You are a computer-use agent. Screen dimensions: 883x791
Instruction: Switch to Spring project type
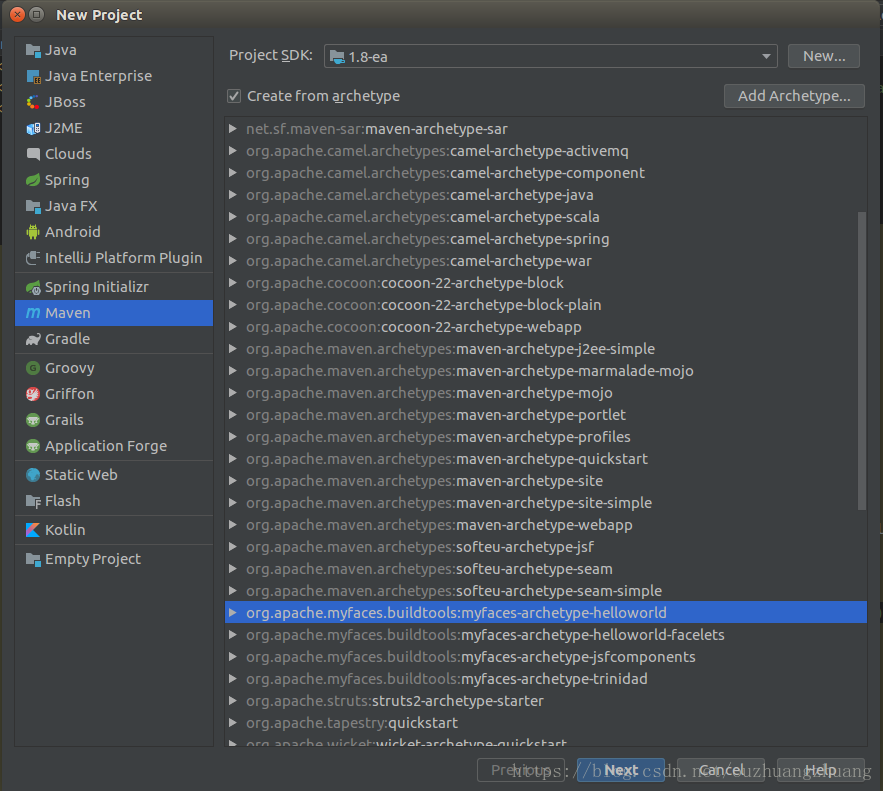(114, 180)
